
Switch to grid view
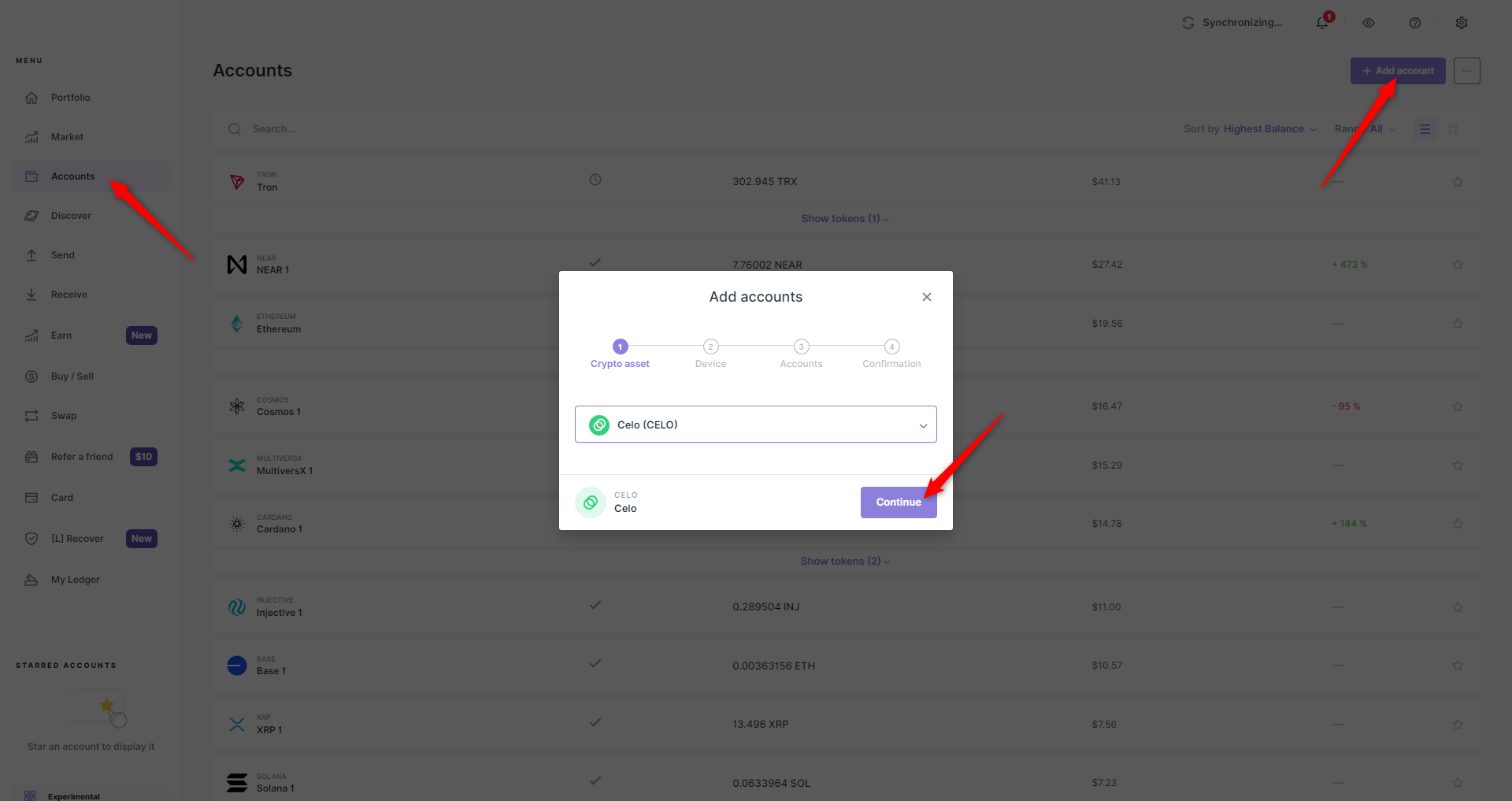coord(1453,129)
